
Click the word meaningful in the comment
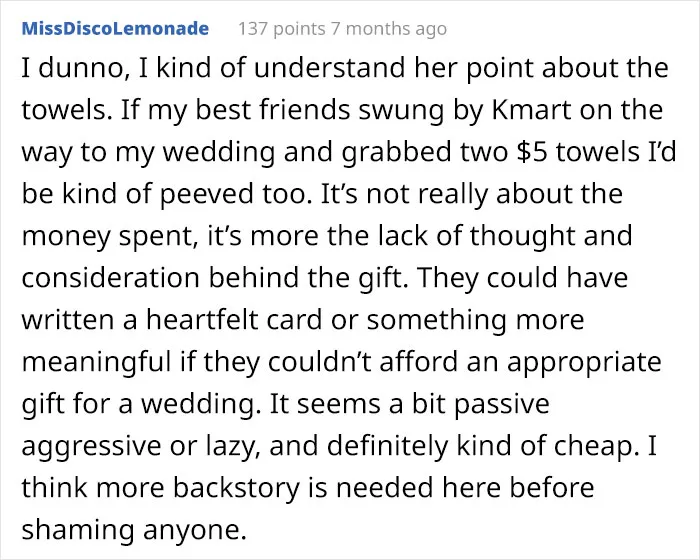point(96,363)
